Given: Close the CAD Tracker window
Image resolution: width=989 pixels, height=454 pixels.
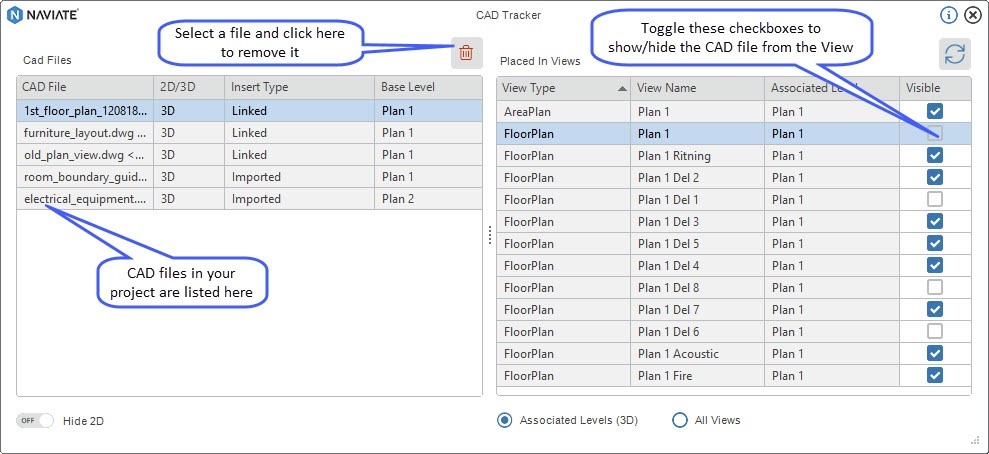Looking at the screenshot, I should [x=973, y=15].
